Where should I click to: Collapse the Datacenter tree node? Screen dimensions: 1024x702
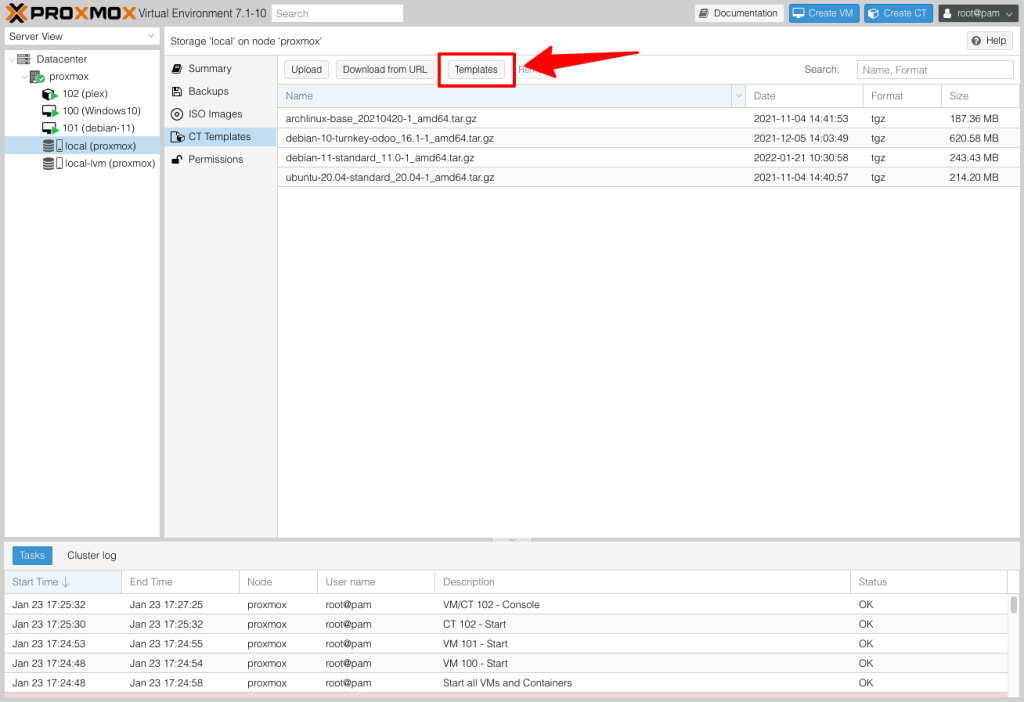(11, 59)
